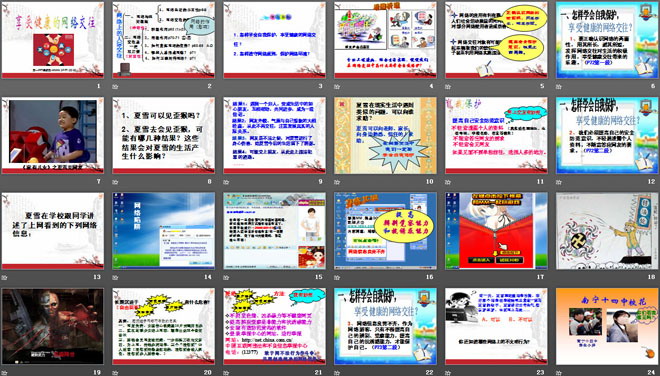This screenshot has width=660, height=376.
Task: Preview animation star under slide 12
Action: (x=559, y=182)
